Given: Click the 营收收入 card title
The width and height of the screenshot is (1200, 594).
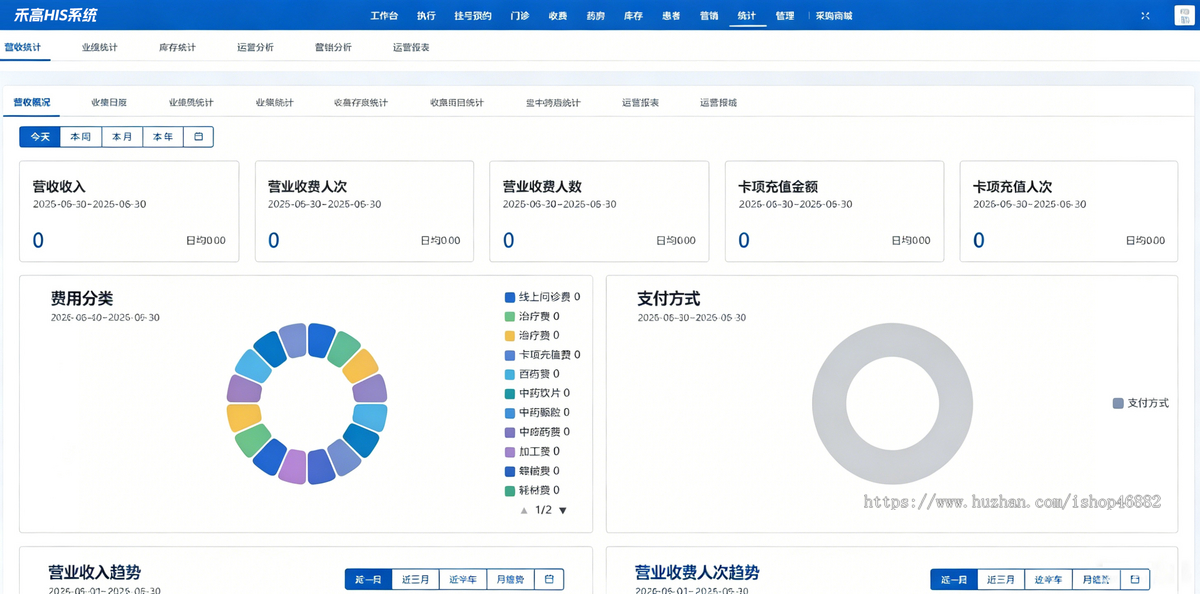Looking at the screenshot, I should click(x=59, y=186).
